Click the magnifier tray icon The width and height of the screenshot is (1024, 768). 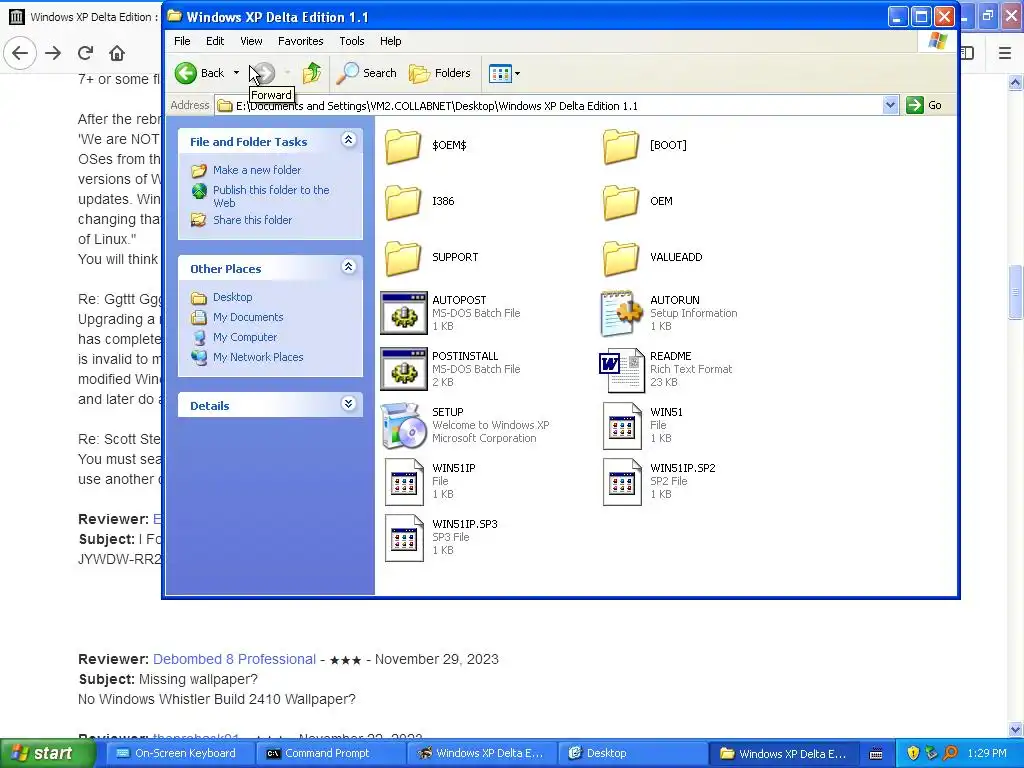pos(950,754)
